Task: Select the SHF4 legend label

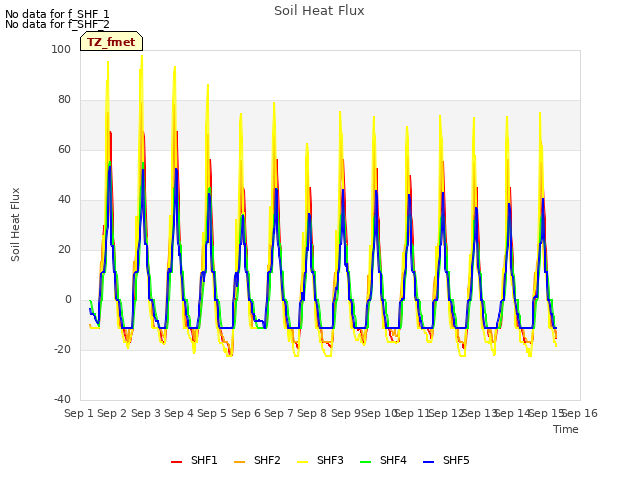Action: click(393, 460)
